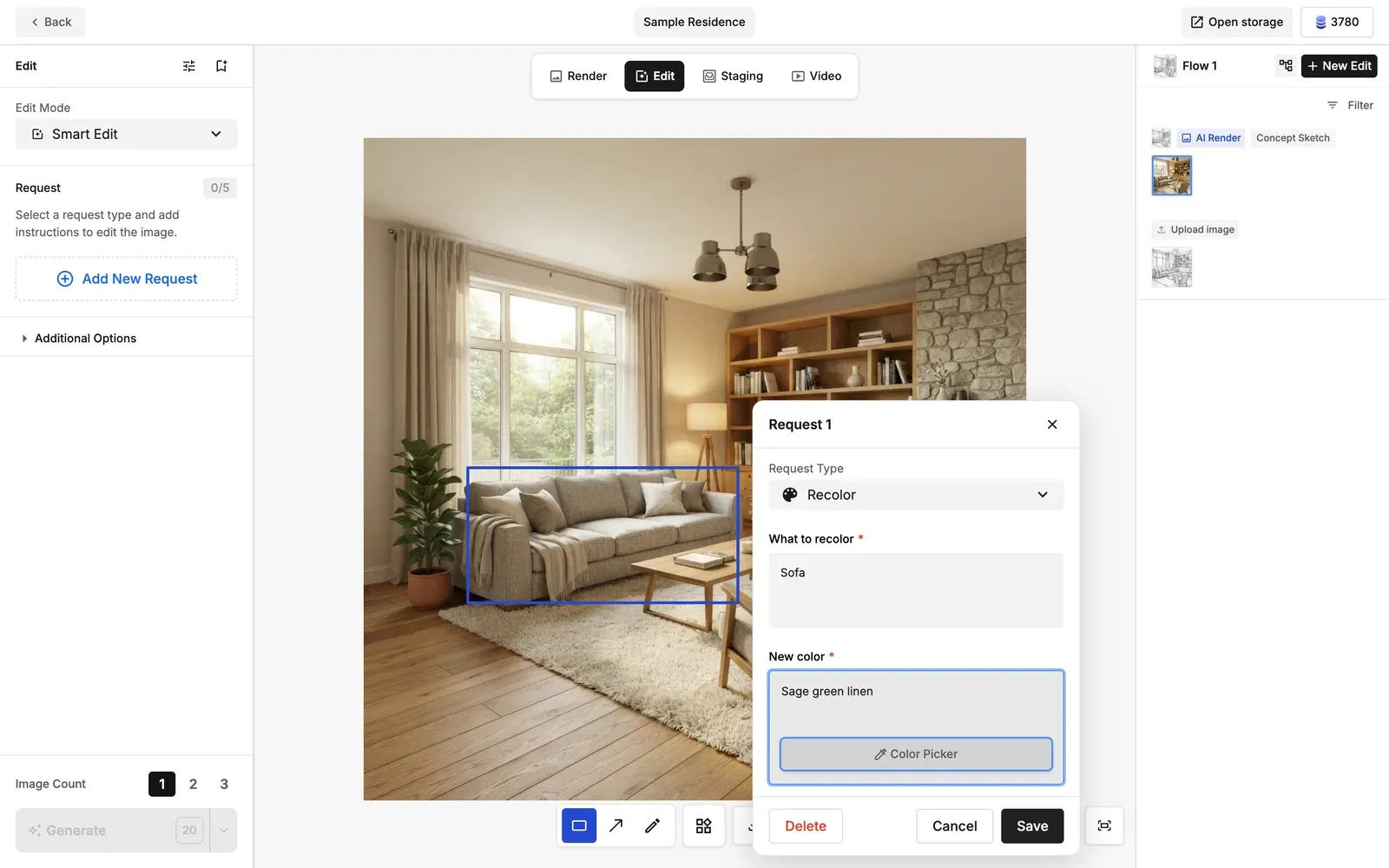This screenshot has height=868, width=1389.
Task: Click Add New Request
Action: pyautogui.click(x=127, y=279)
